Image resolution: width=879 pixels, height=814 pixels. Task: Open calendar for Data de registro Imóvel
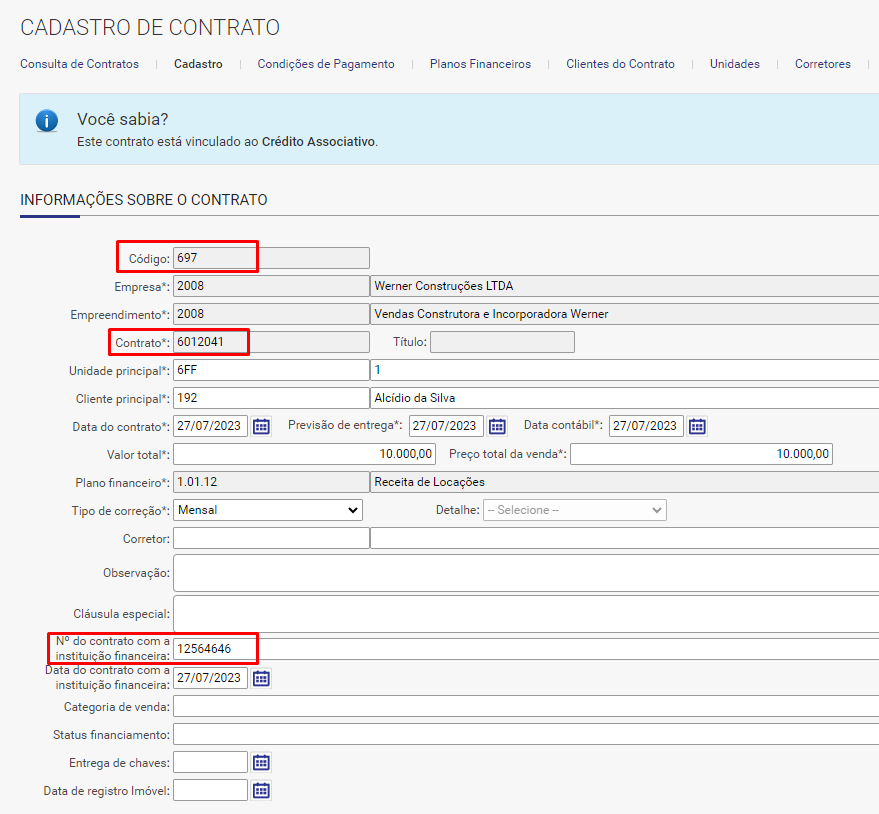(x=261, y=790)
